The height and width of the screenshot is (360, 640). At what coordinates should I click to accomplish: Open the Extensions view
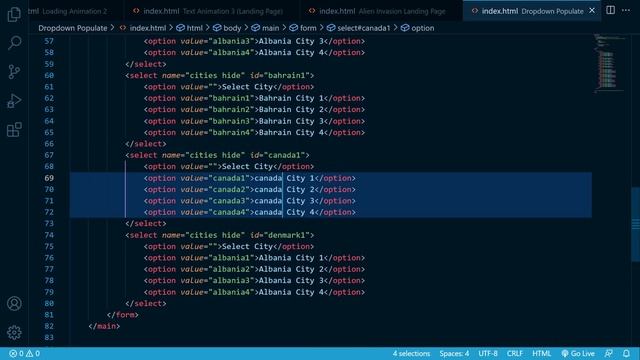pyautogui.click(x=14, y=130)
